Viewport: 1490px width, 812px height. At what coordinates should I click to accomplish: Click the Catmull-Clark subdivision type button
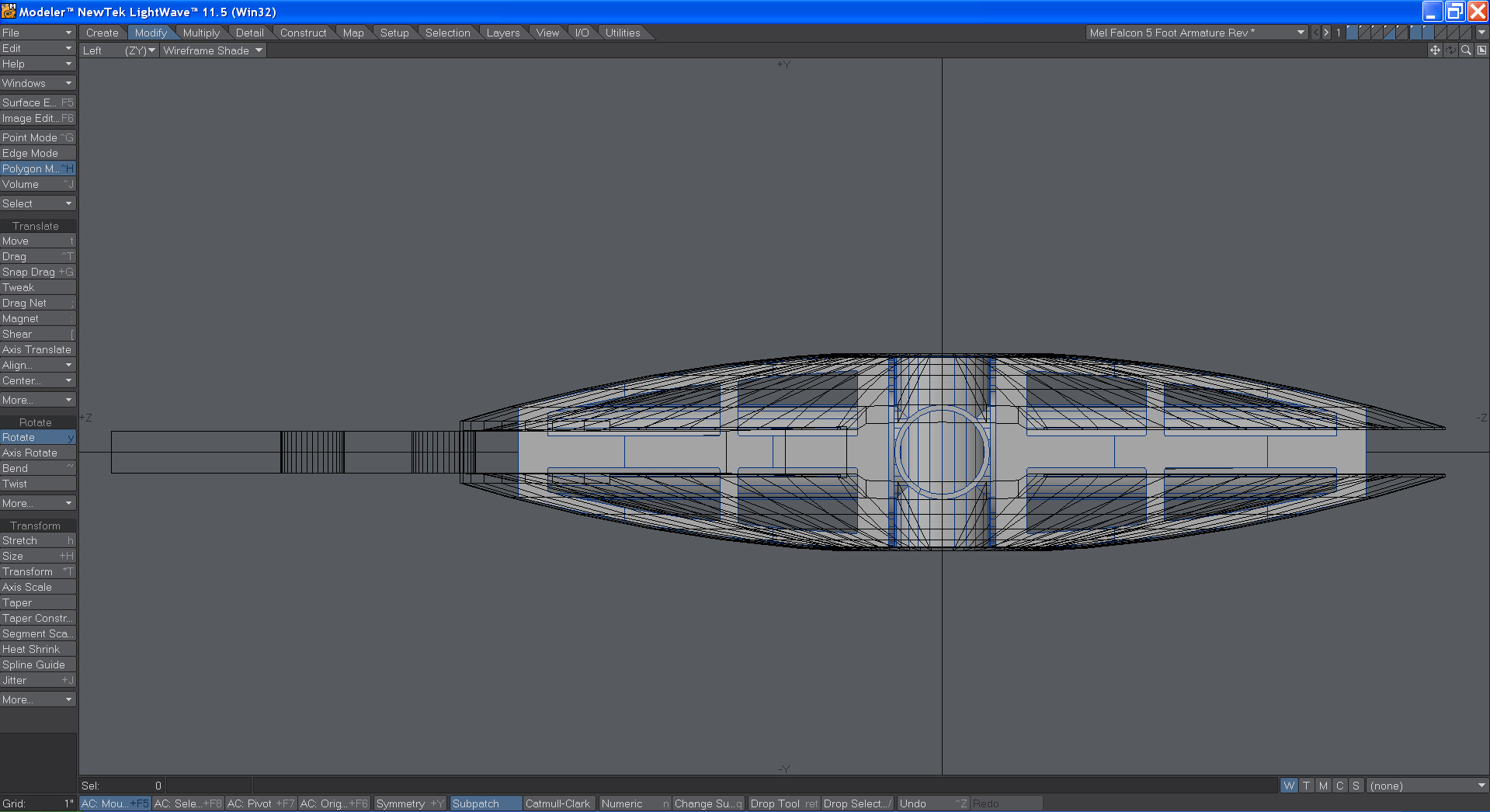(558, 803)
